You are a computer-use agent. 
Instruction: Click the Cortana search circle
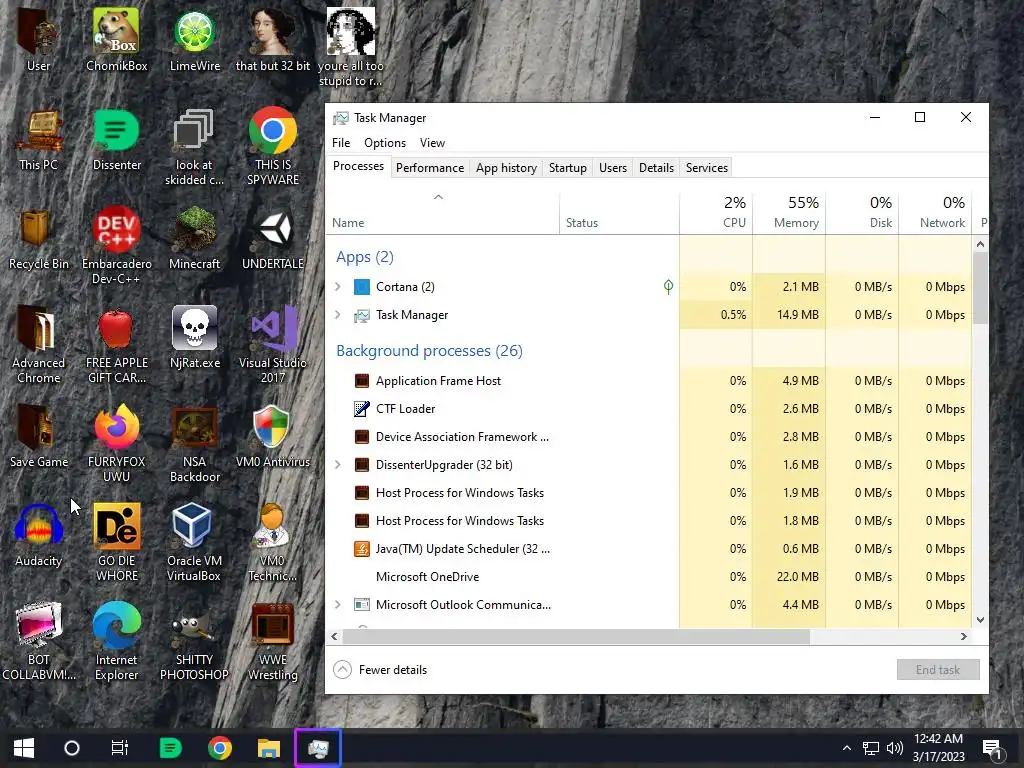tap(72, 748)
